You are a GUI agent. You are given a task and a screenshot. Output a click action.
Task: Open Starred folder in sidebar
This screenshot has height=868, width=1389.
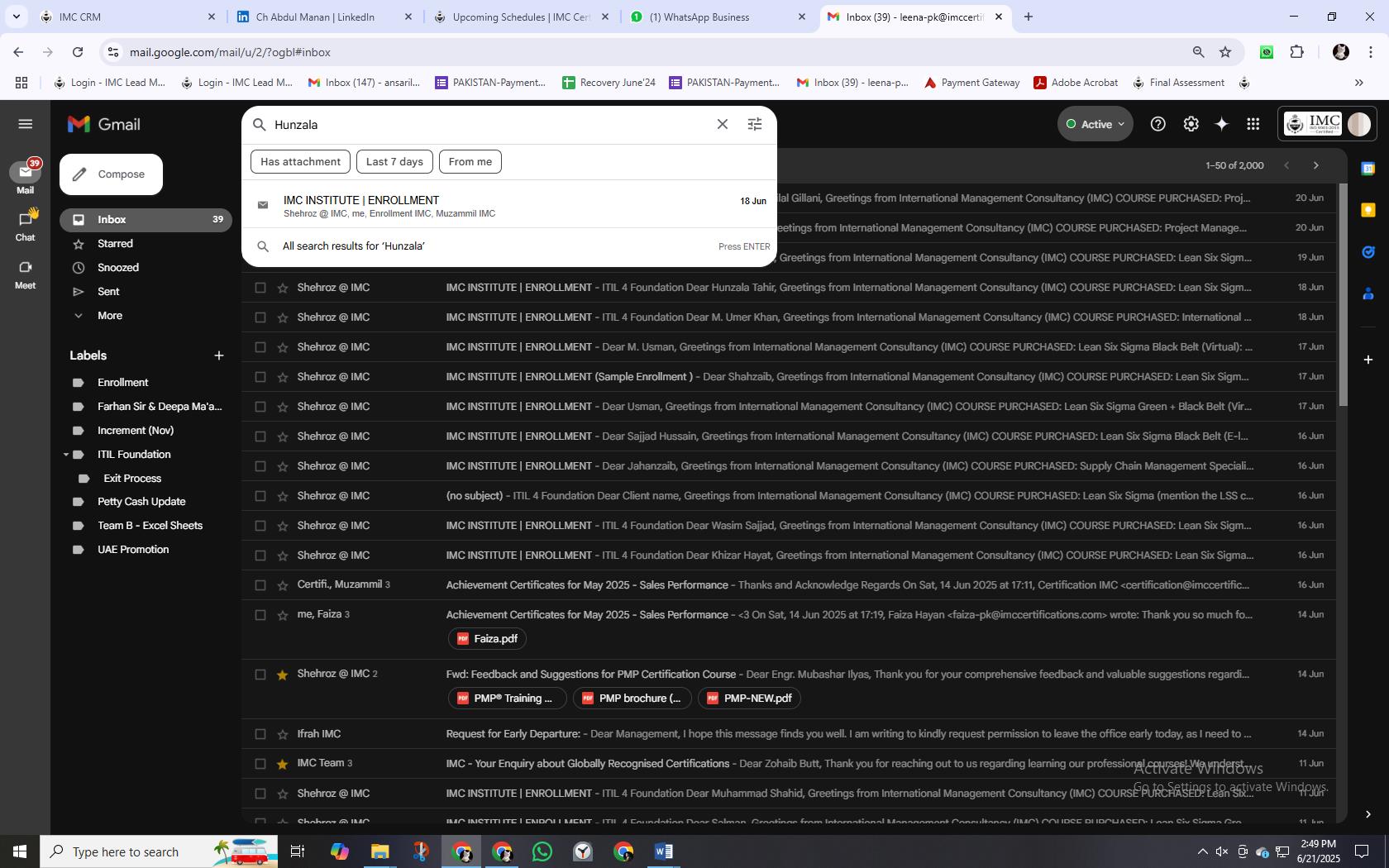[x=115, y=244]
